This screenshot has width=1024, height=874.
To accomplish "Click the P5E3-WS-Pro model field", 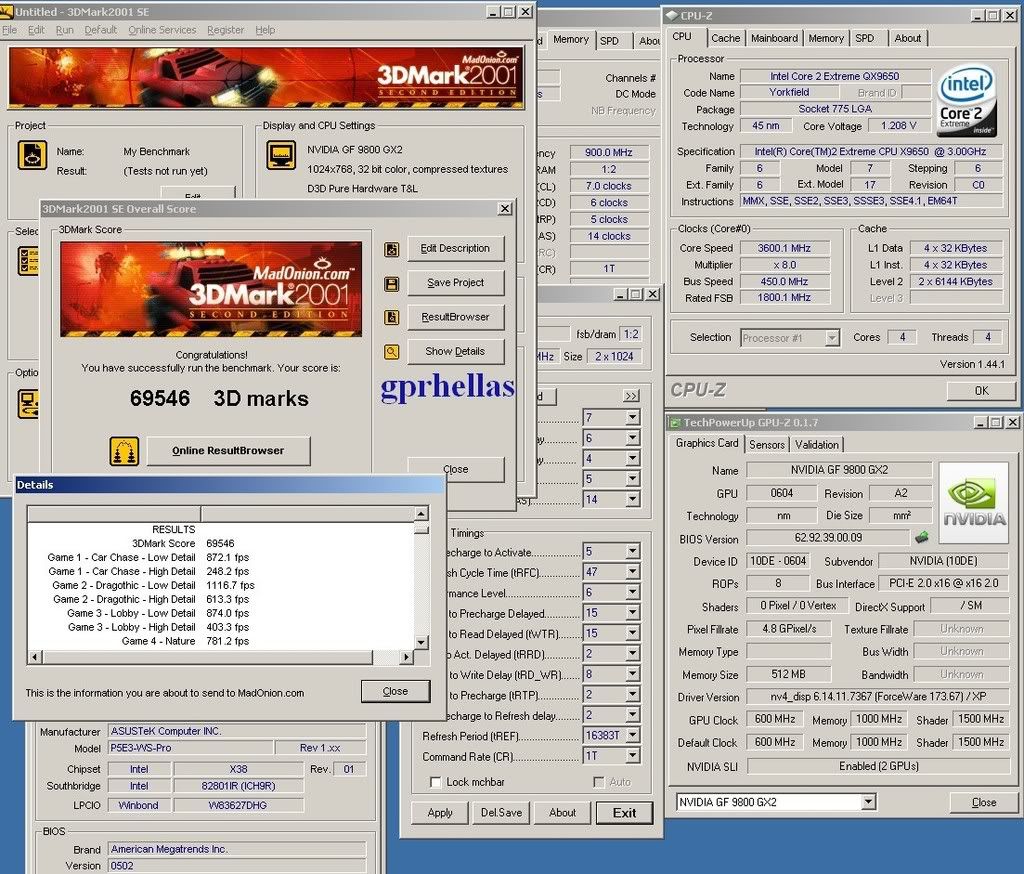I will coord(190,748).
